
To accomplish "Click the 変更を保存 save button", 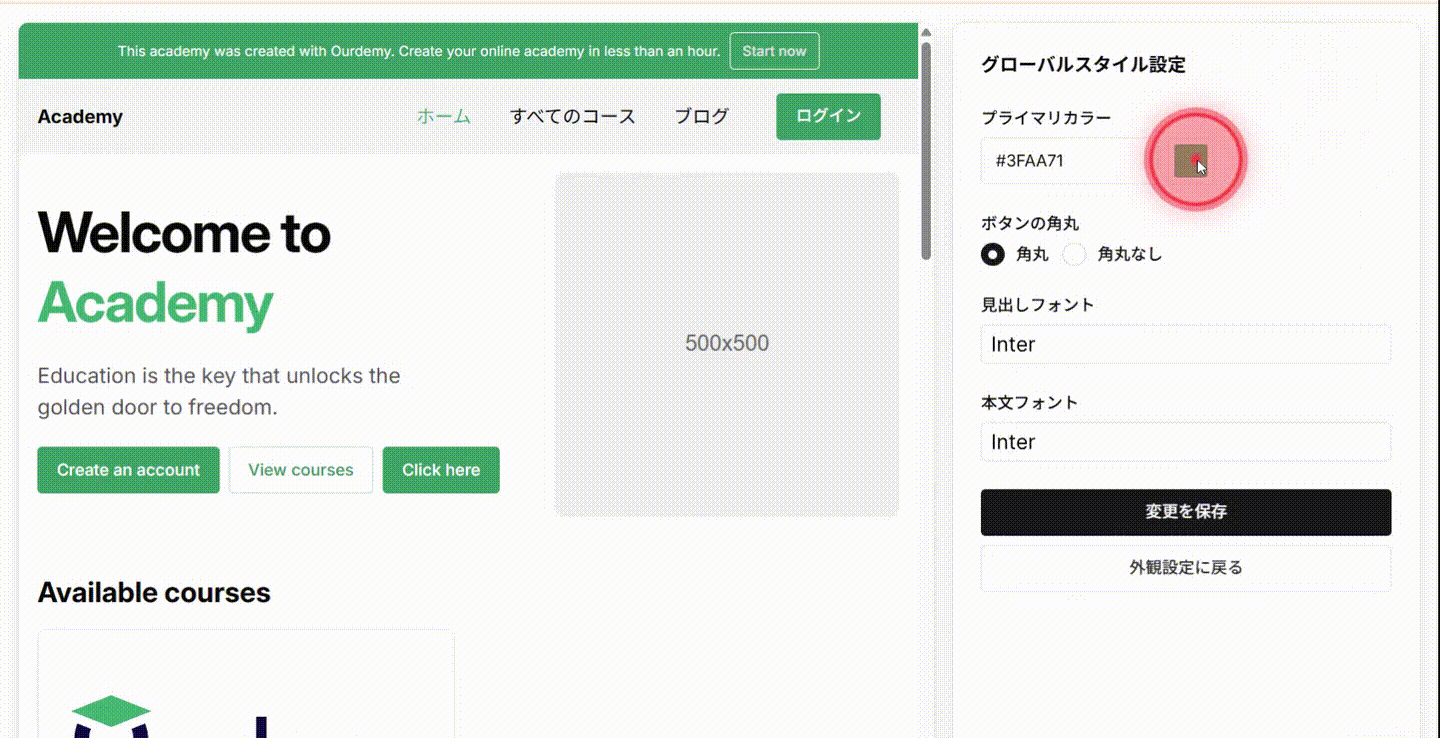I will point(1185,511).
